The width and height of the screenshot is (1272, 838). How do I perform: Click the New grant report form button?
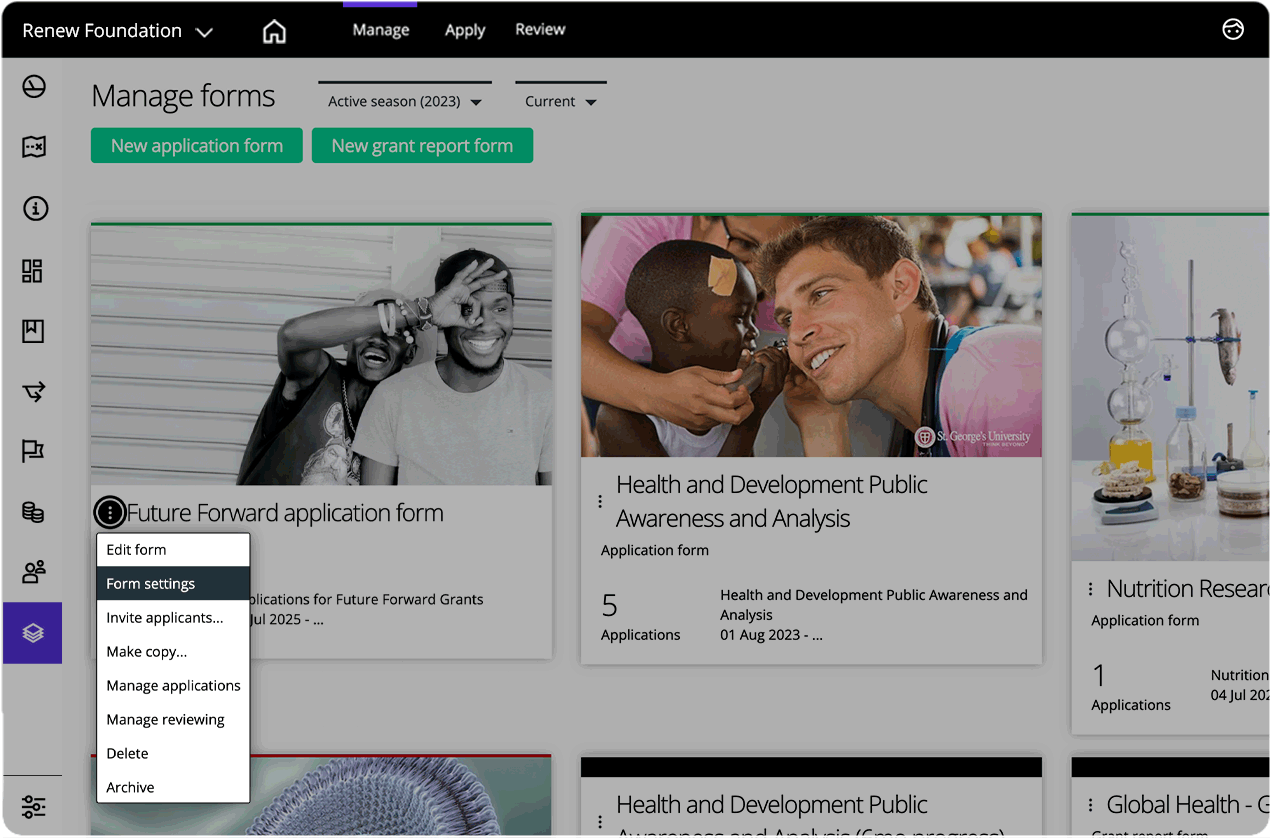(422, 146)
